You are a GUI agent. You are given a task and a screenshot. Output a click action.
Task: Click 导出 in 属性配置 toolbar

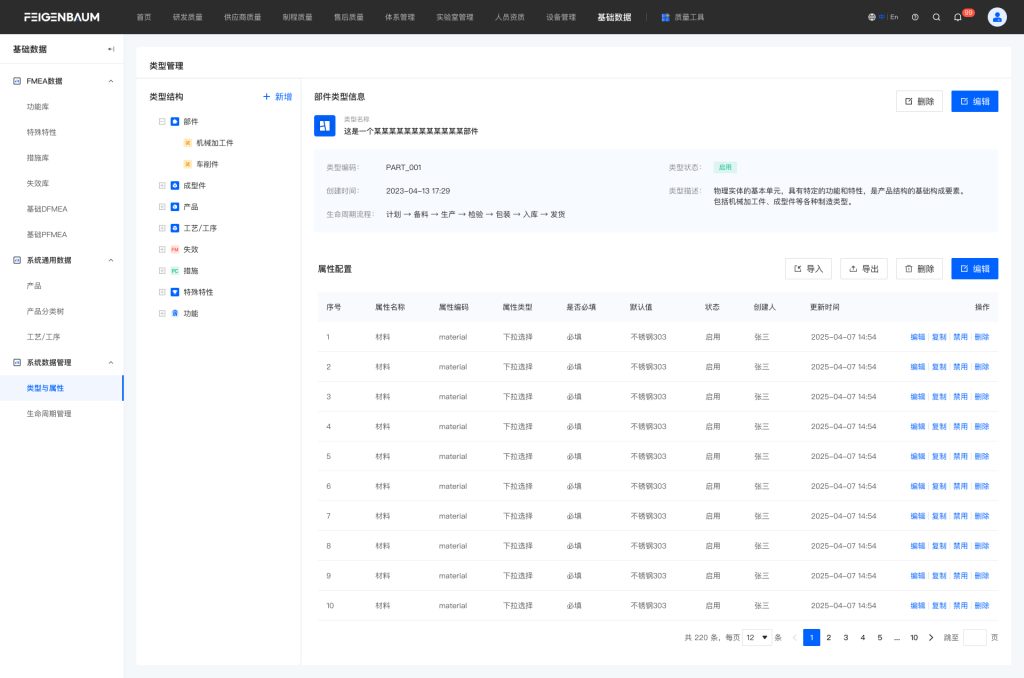tap(864, 268)
